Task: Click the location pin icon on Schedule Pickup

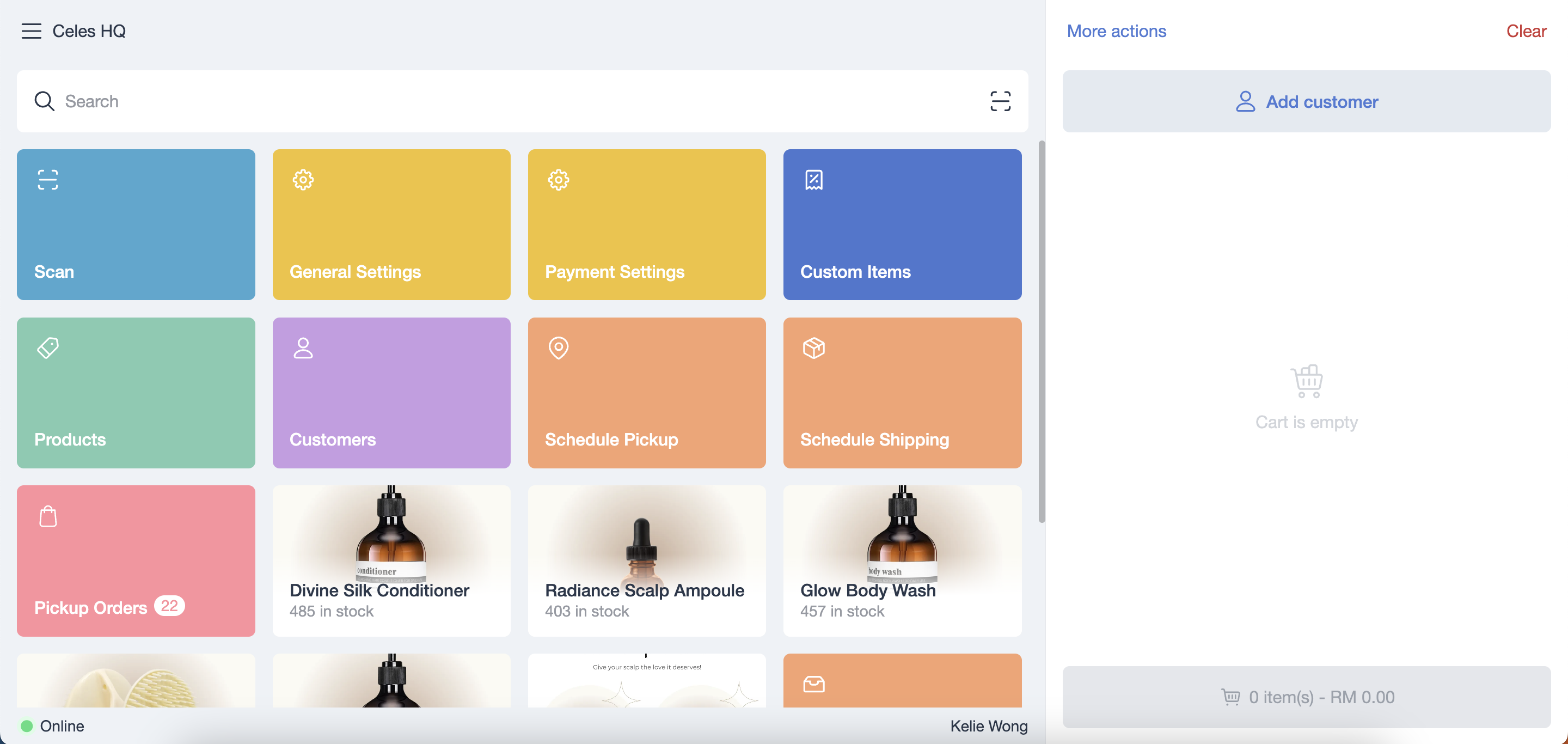Action: coord(558,347)
